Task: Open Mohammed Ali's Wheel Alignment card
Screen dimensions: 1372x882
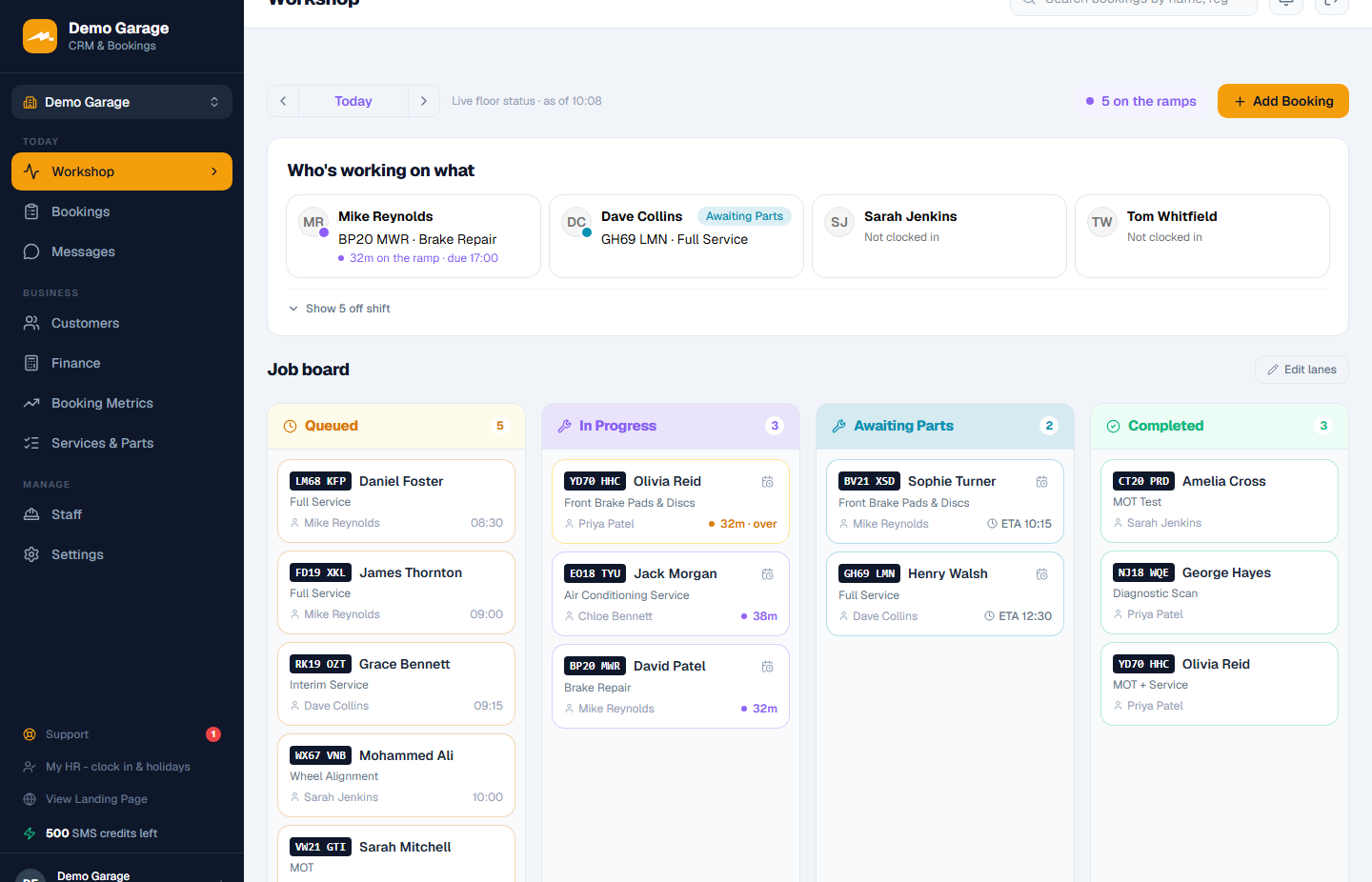Action: click(x=396, y=775)
